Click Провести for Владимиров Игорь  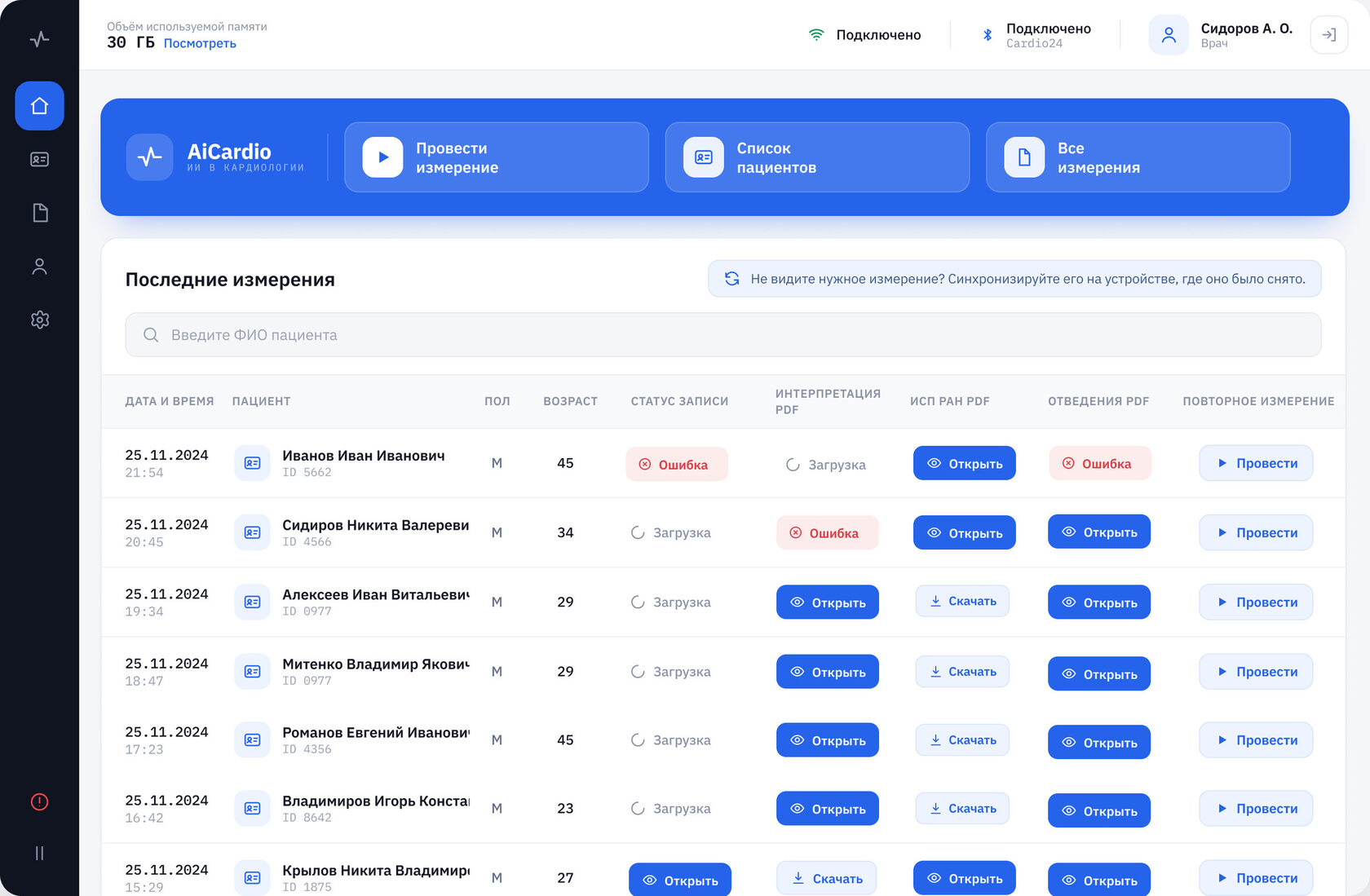(x=1256, y=809)
